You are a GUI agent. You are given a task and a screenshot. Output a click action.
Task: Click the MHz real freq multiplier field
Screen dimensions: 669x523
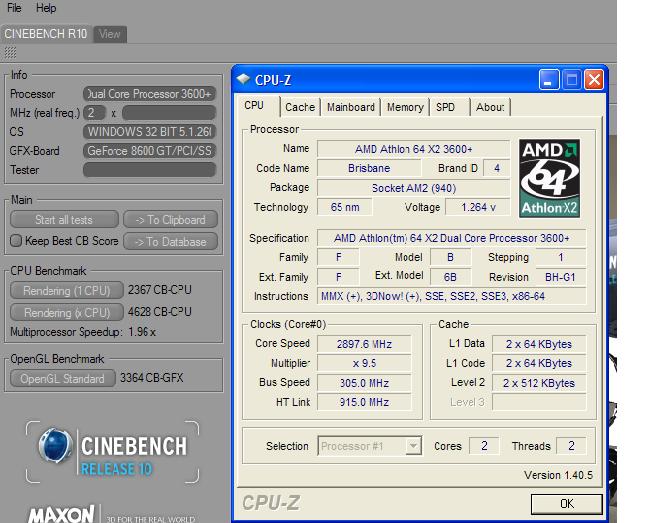coord(94,113)
